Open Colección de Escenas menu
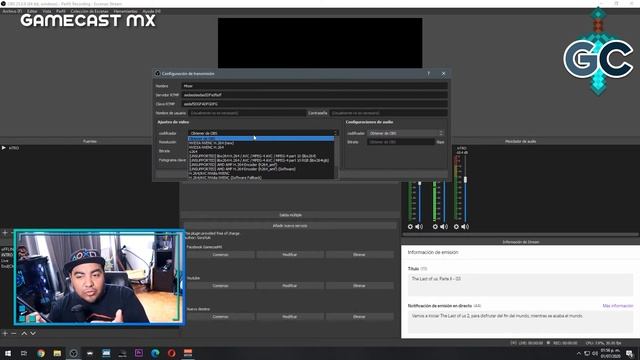This screenshot has width=640, height=360. (x=89, y=11)
